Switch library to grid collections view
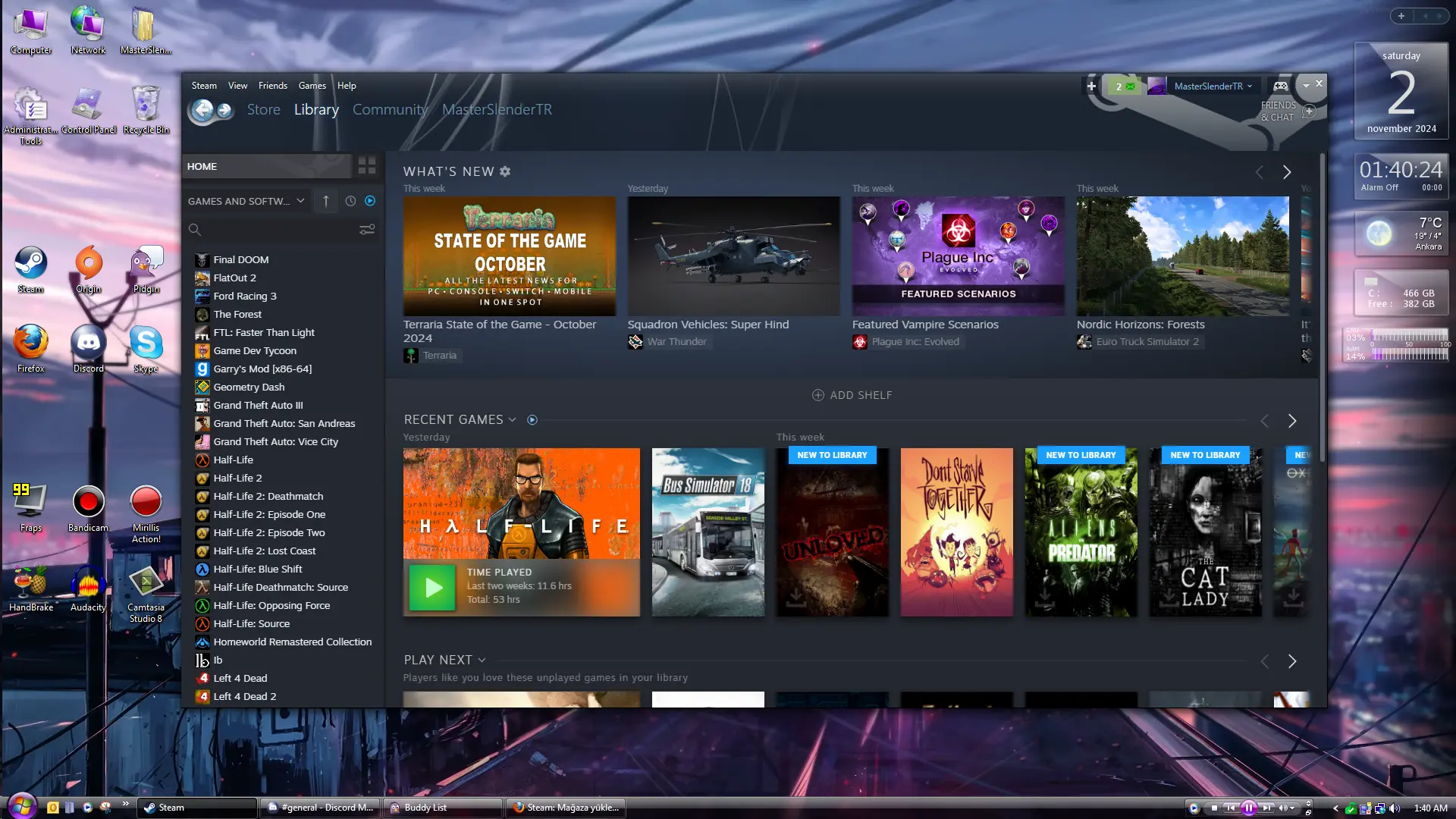This screenshot has width=1456, height=819. click(367, 166)
